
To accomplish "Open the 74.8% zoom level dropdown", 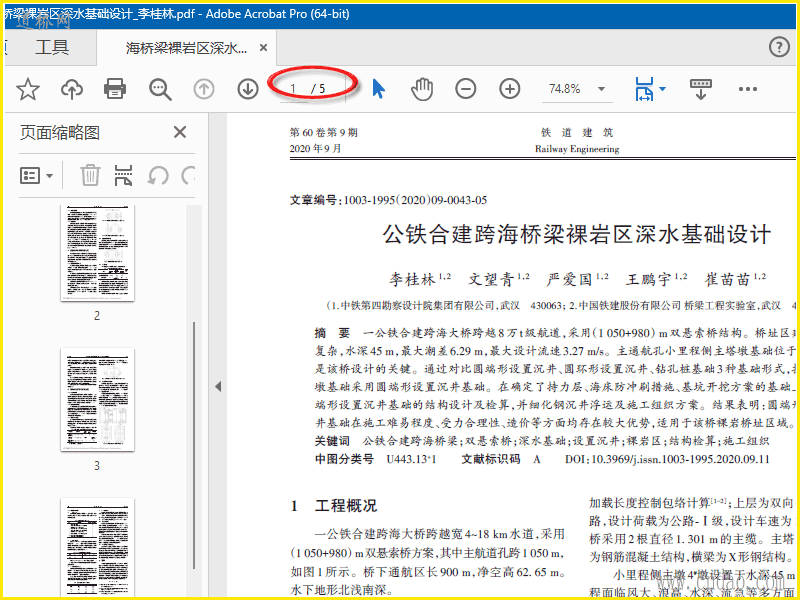I will 577,89.
